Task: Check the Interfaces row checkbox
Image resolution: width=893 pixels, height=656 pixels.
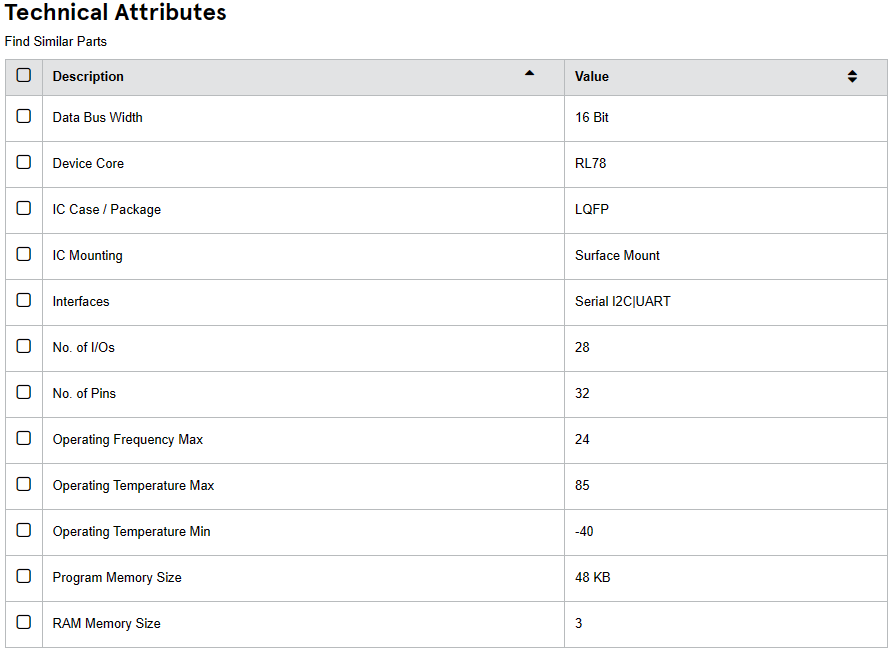Action: click(x=24, y=301)
